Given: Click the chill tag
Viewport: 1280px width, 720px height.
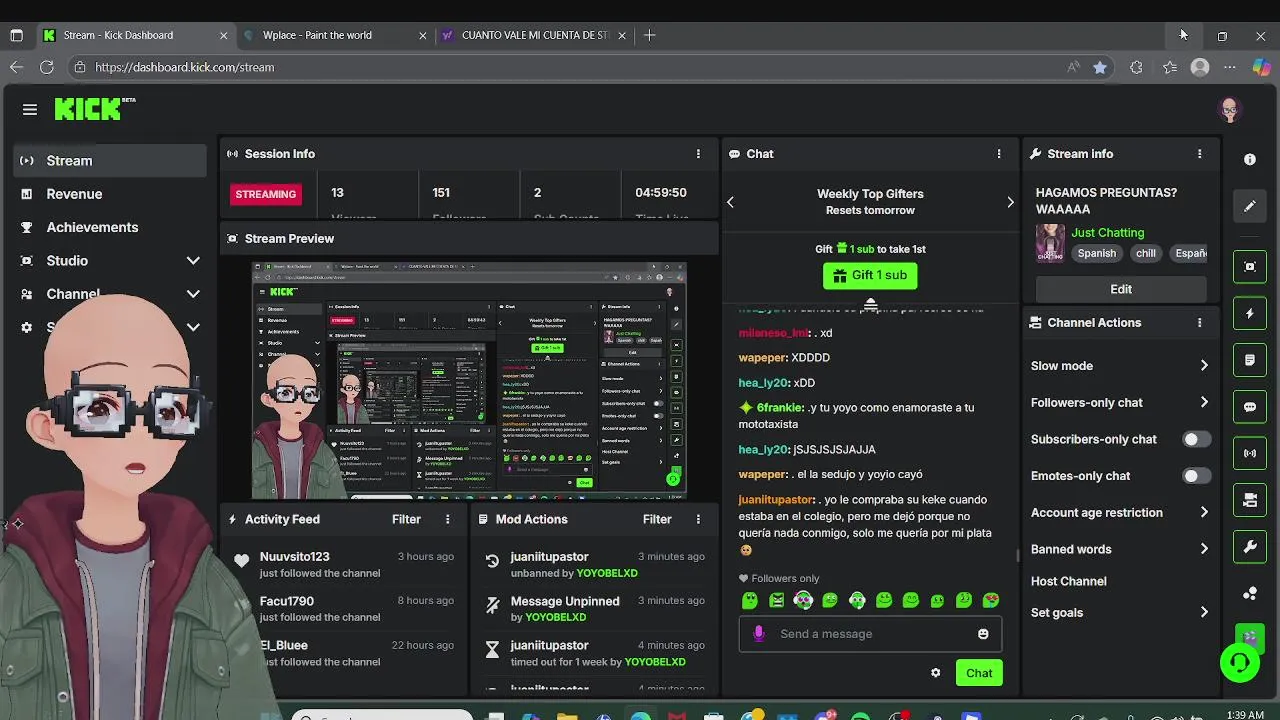Looking at the screenshot, I should tap(1146, 253).
